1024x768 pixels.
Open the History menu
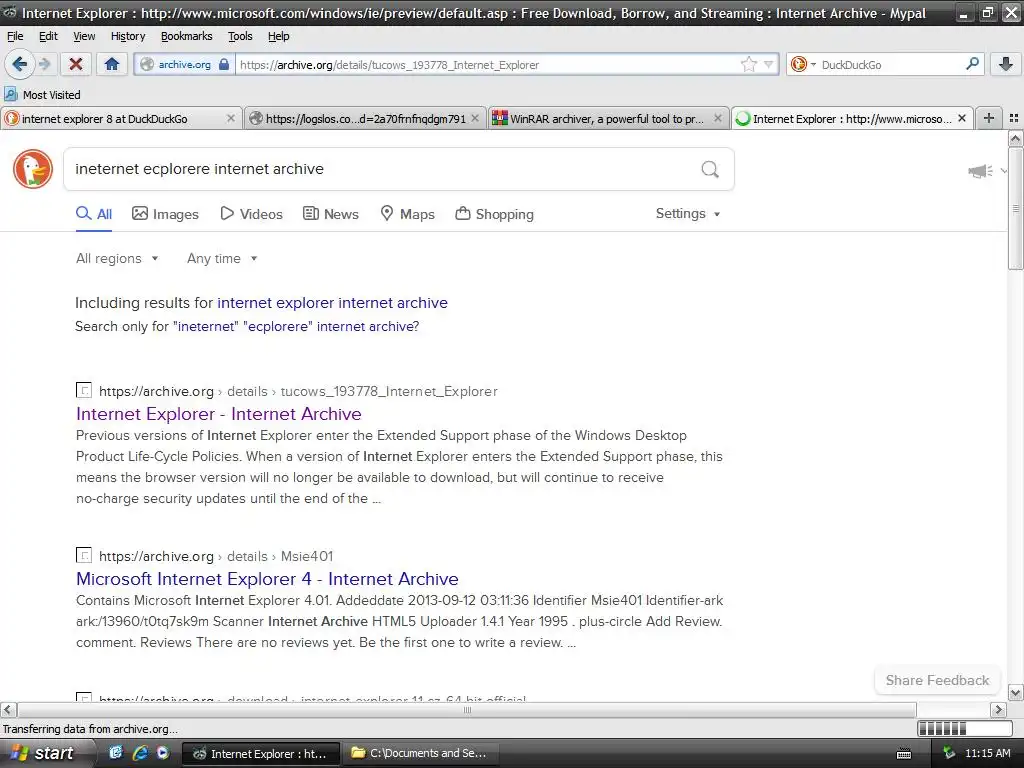pyautogui.click(x=127, y=36)
